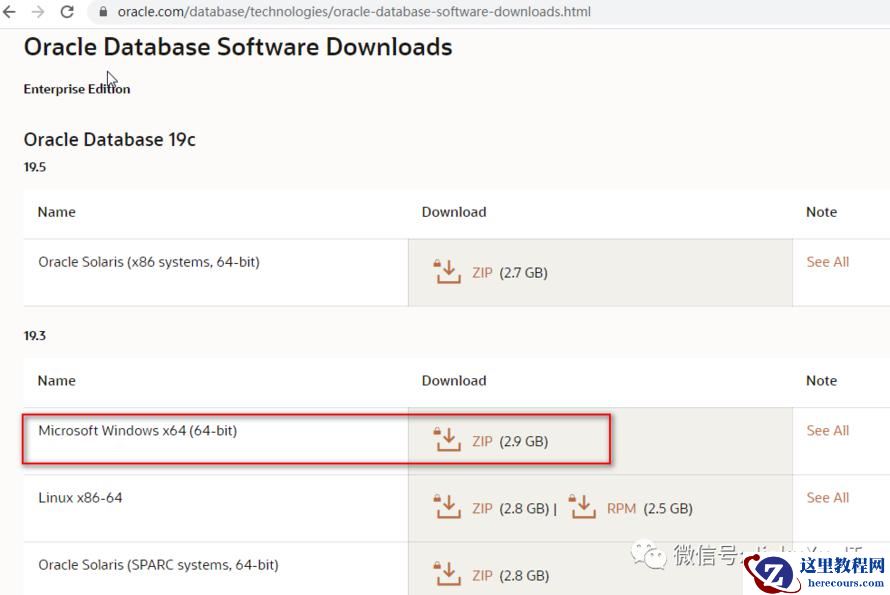The height and width of the screenshot is (595, 890).
Task: Click download icon for Oracle Solaris x86
Action: 446,272
